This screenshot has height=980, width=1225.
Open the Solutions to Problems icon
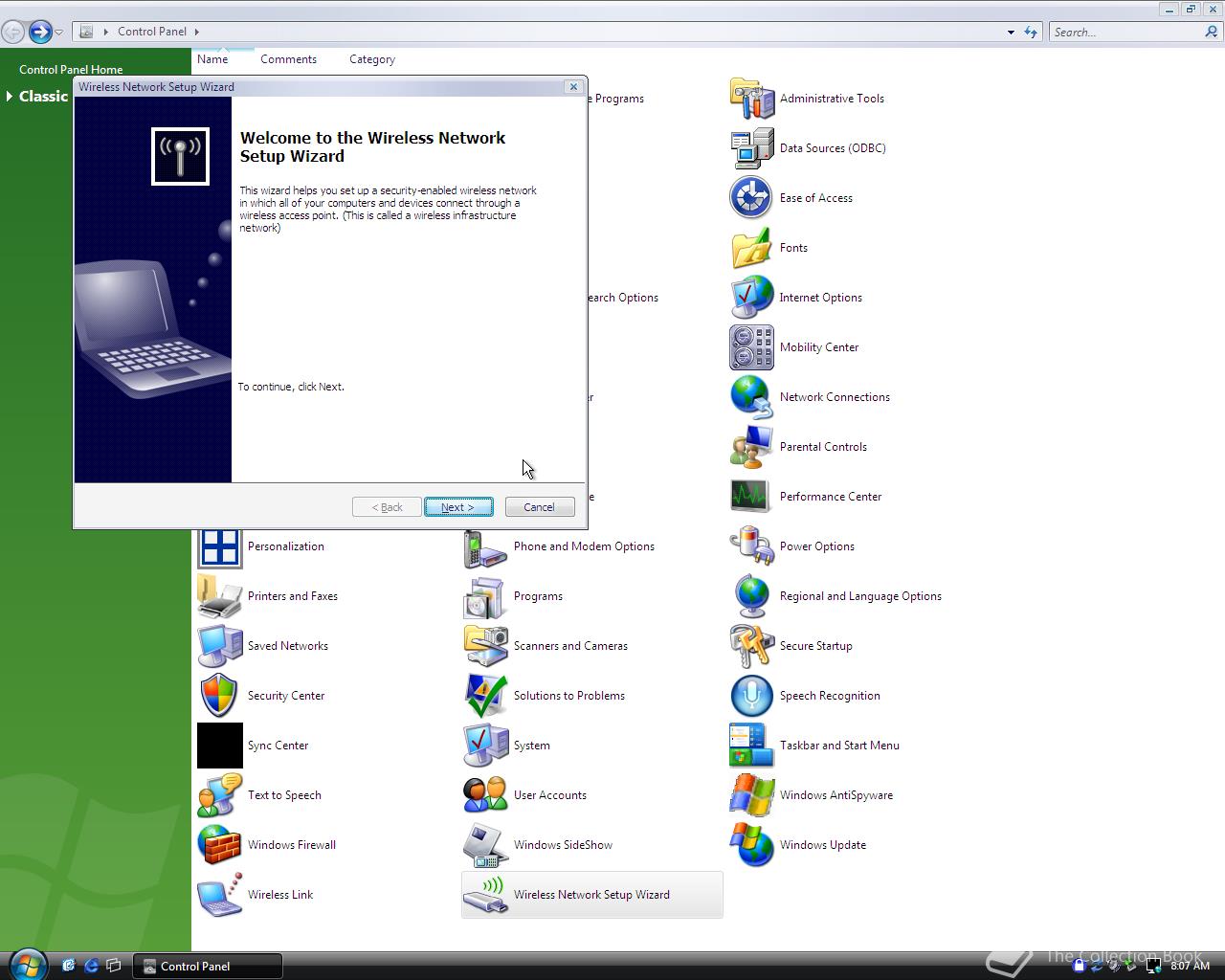(485, 696)
